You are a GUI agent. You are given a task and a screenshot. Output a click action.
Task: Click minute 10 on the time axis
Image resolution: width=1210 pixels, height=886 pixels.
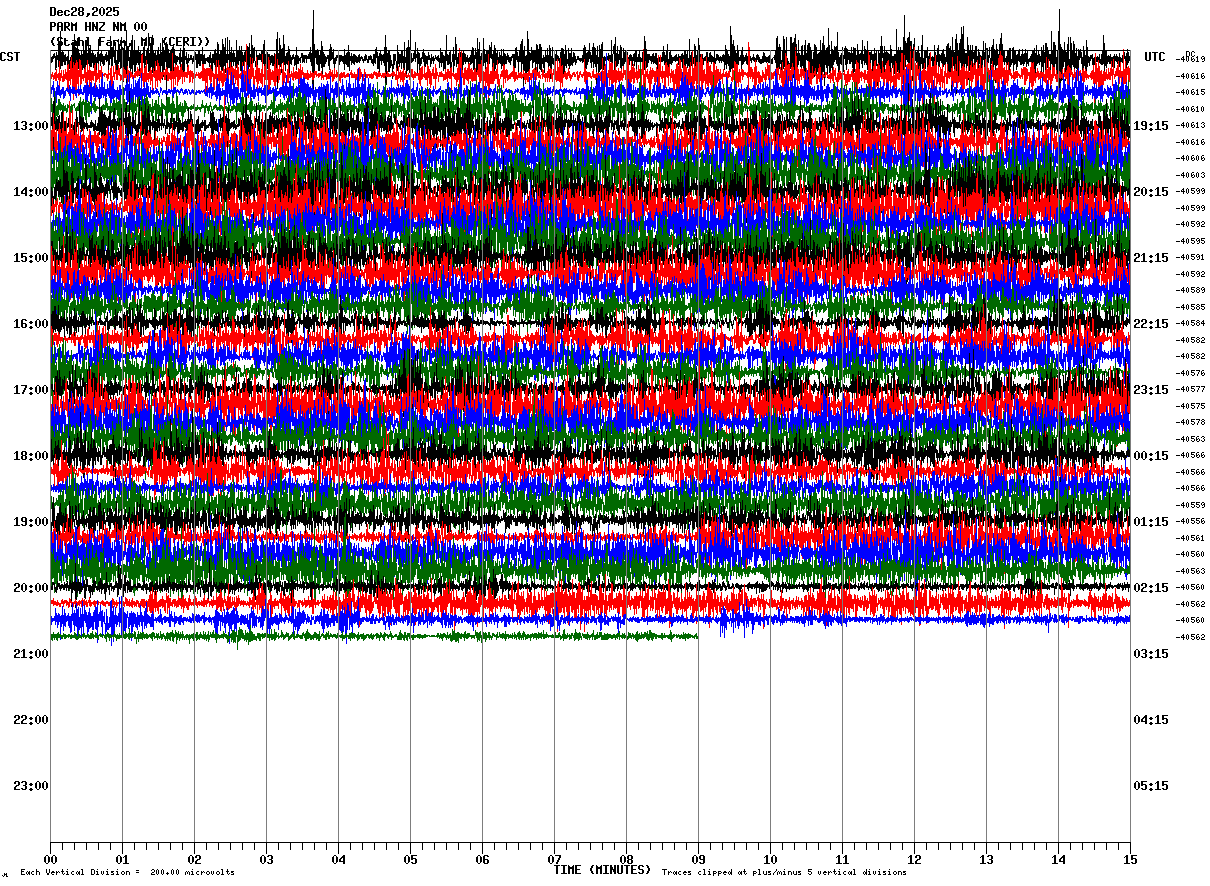click(x=770, y=859)
